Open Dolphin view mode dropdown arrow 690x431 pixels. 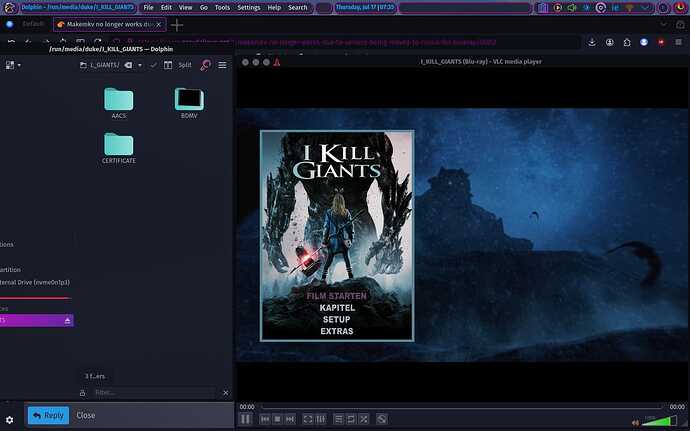(x=19, y=66)
